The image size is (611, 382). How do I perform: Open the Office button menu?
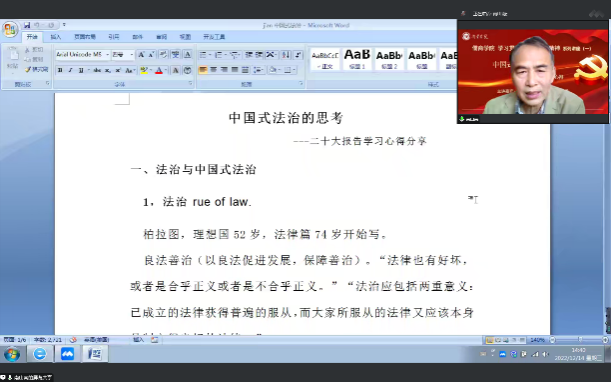[10, 29]
